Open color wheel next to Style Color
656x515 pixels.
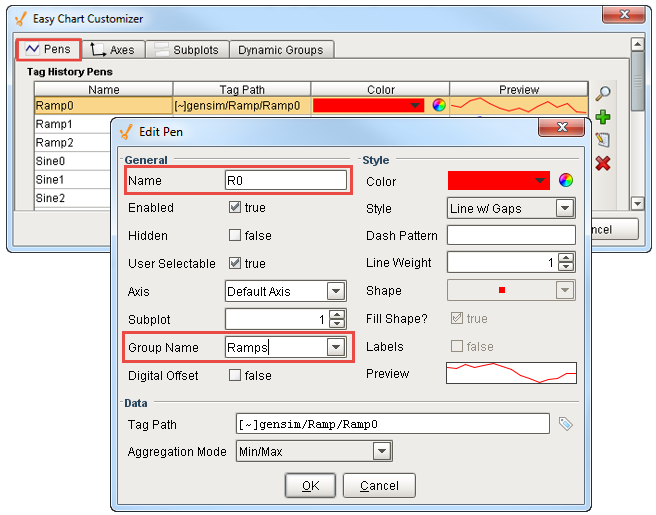tap(566, 181)
